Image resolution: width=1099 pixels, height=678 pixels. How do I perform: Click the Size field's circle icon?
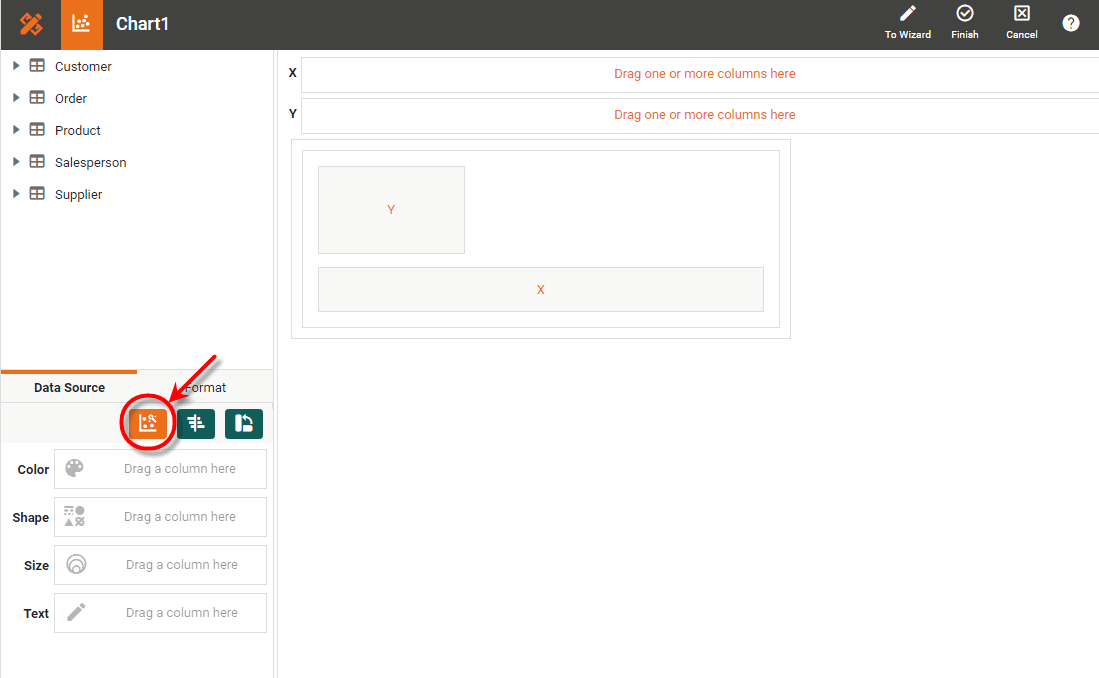(75, 564)
